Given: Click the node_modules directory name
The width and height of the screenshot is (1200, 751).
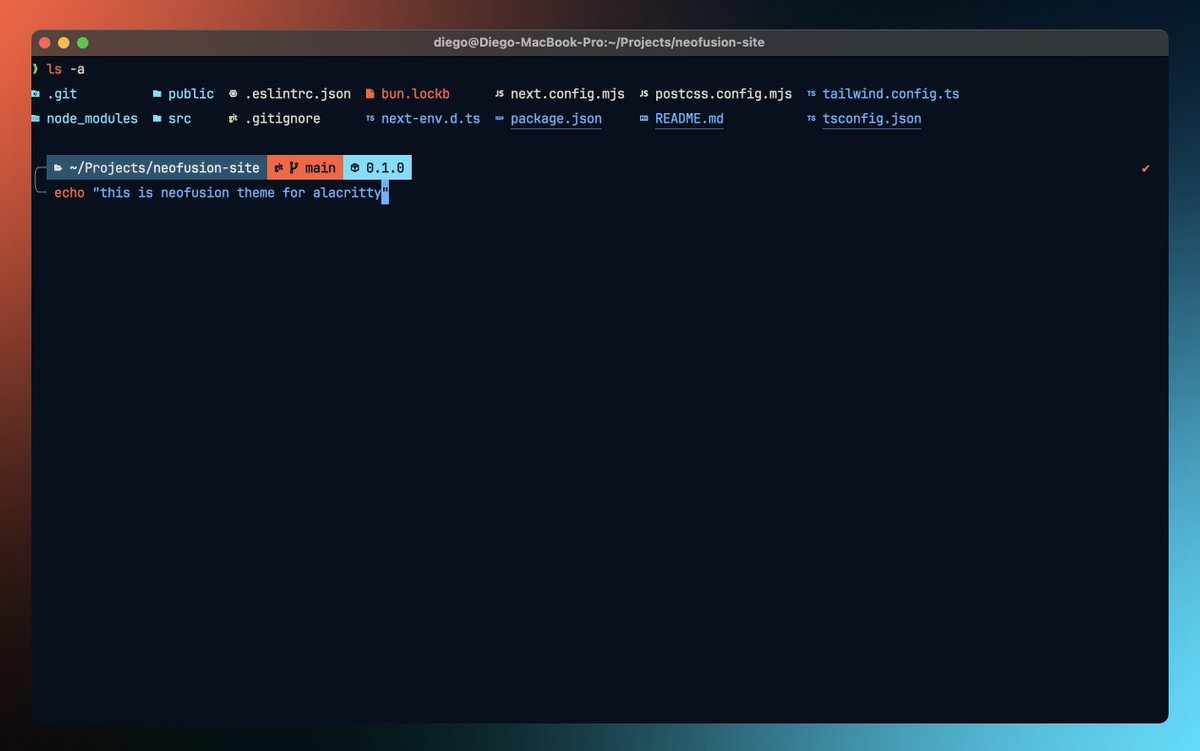Looking at the screenshot, I should tap(92, 118).
